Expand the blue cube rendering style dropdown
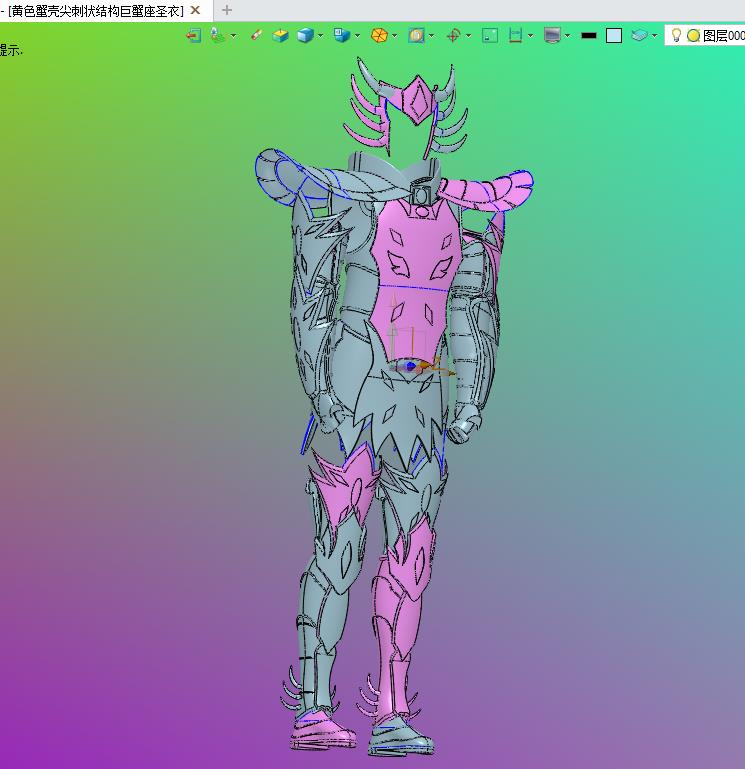Screen dimensions: 745x769 (x=321, y=36)
